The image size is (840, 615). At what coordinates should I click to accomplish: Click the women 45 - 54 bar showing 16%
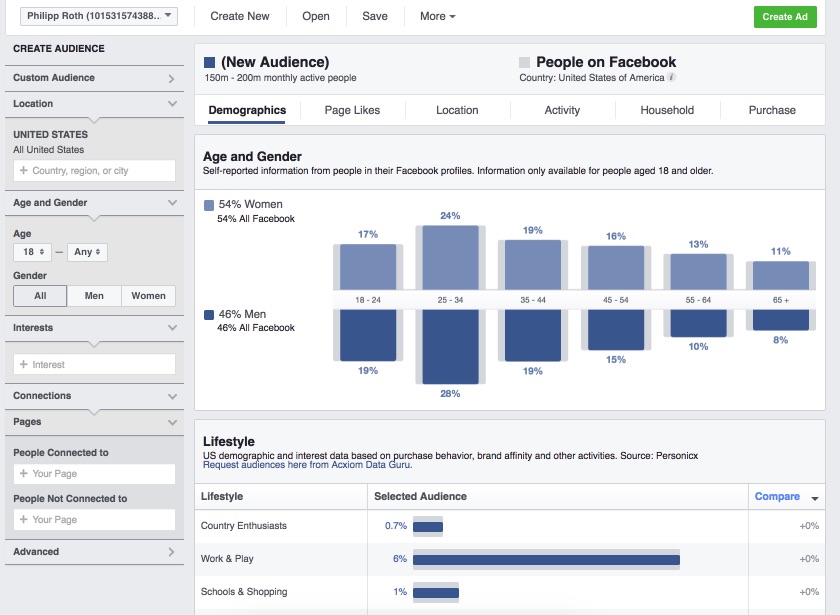click(616, 268)
